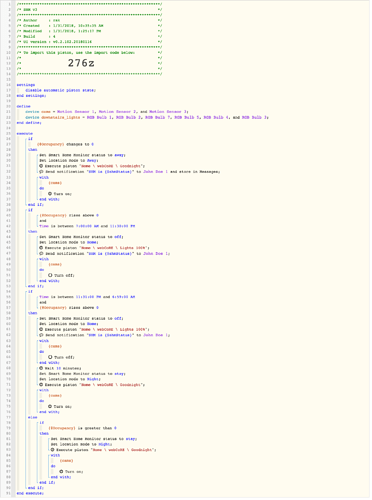Screen dimensions: 372x500
Task: Click the 'define' keyword on line 20
Action: tap(23, 107)
